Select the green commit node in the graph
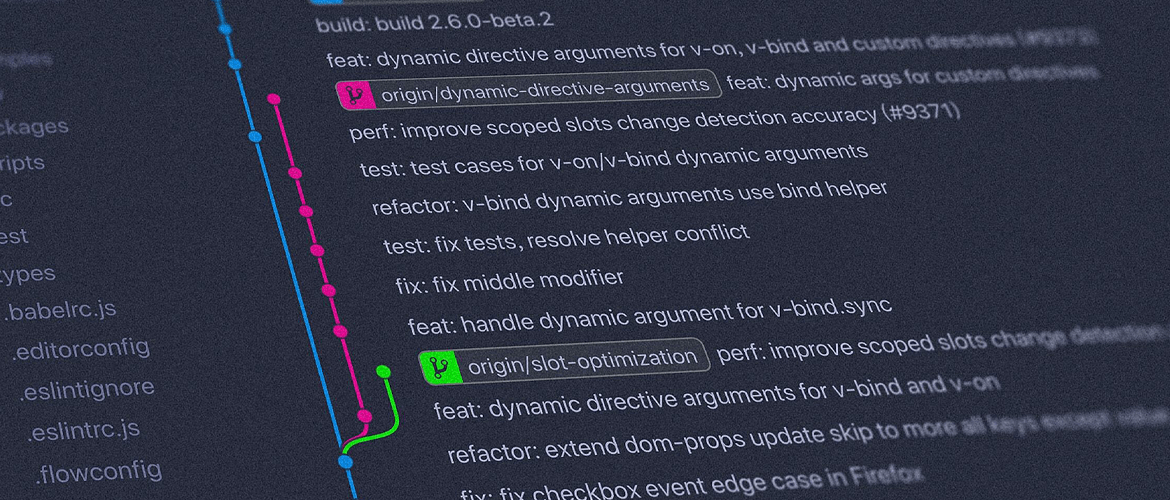The image size is (1170, 500). click(383, 372)
